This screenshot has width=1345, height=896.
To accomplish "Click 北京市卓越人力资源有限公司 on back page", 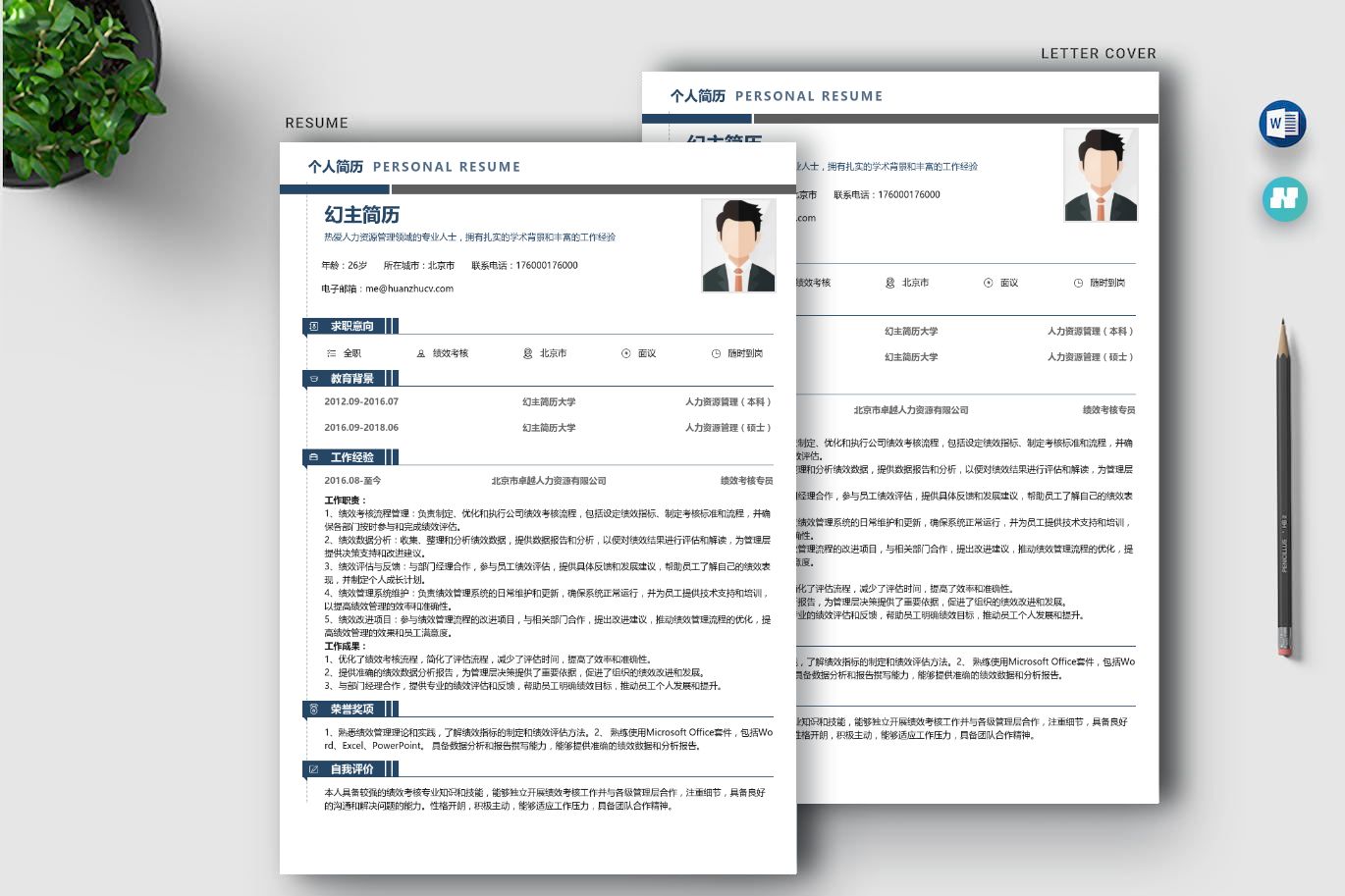I will click(x=911, y=410).
